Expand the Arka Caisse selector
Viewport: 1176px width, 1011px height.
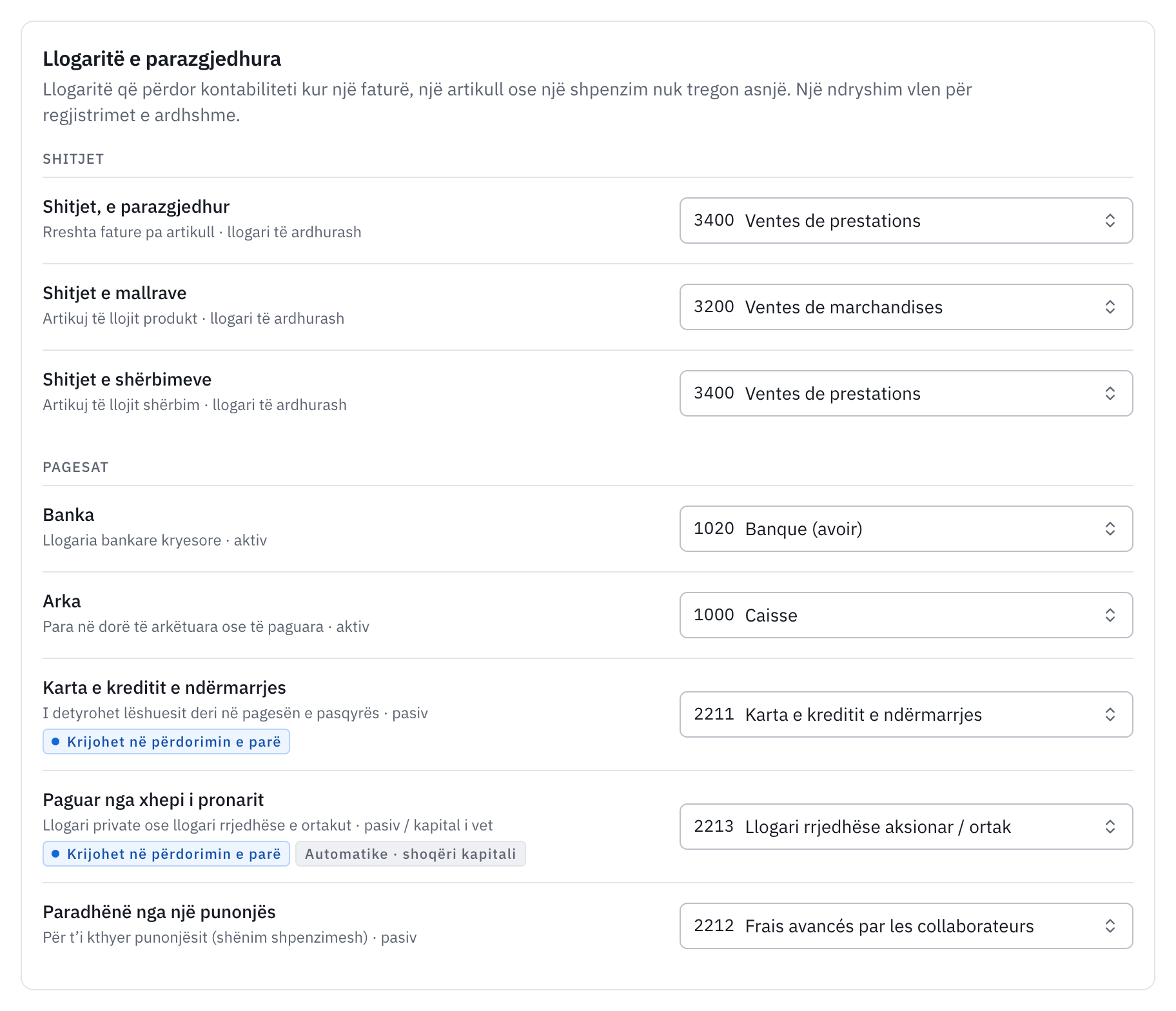pos(906,615)
